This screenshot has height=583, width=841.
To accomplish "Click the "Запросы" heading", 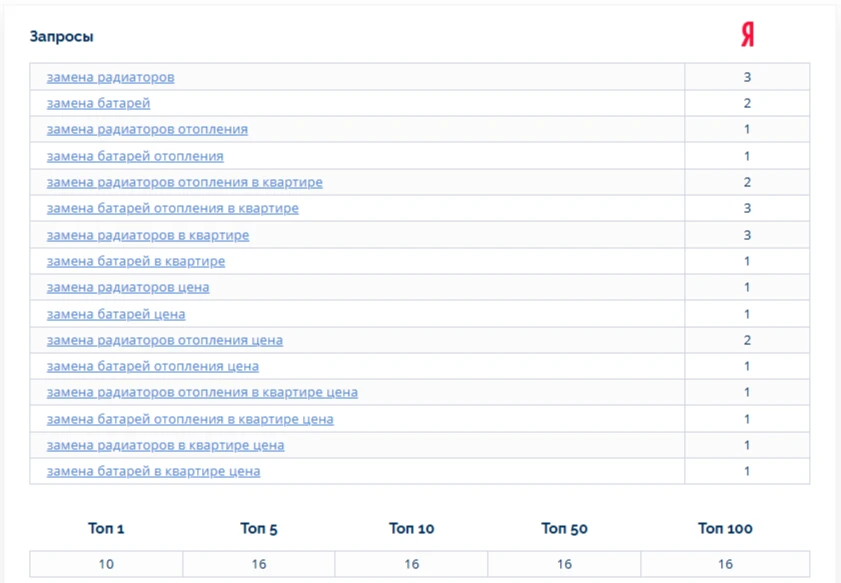I will [x=62, y=36].
